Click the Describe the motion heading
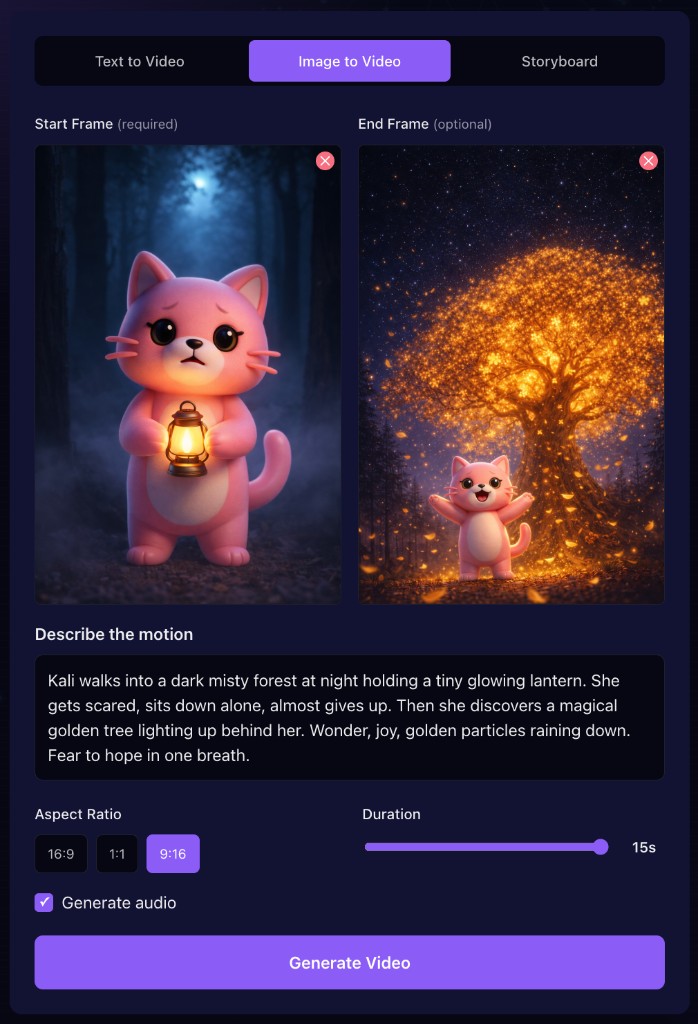The width and height of the screenshot is (698, 1024). click(x=114, y=634)
